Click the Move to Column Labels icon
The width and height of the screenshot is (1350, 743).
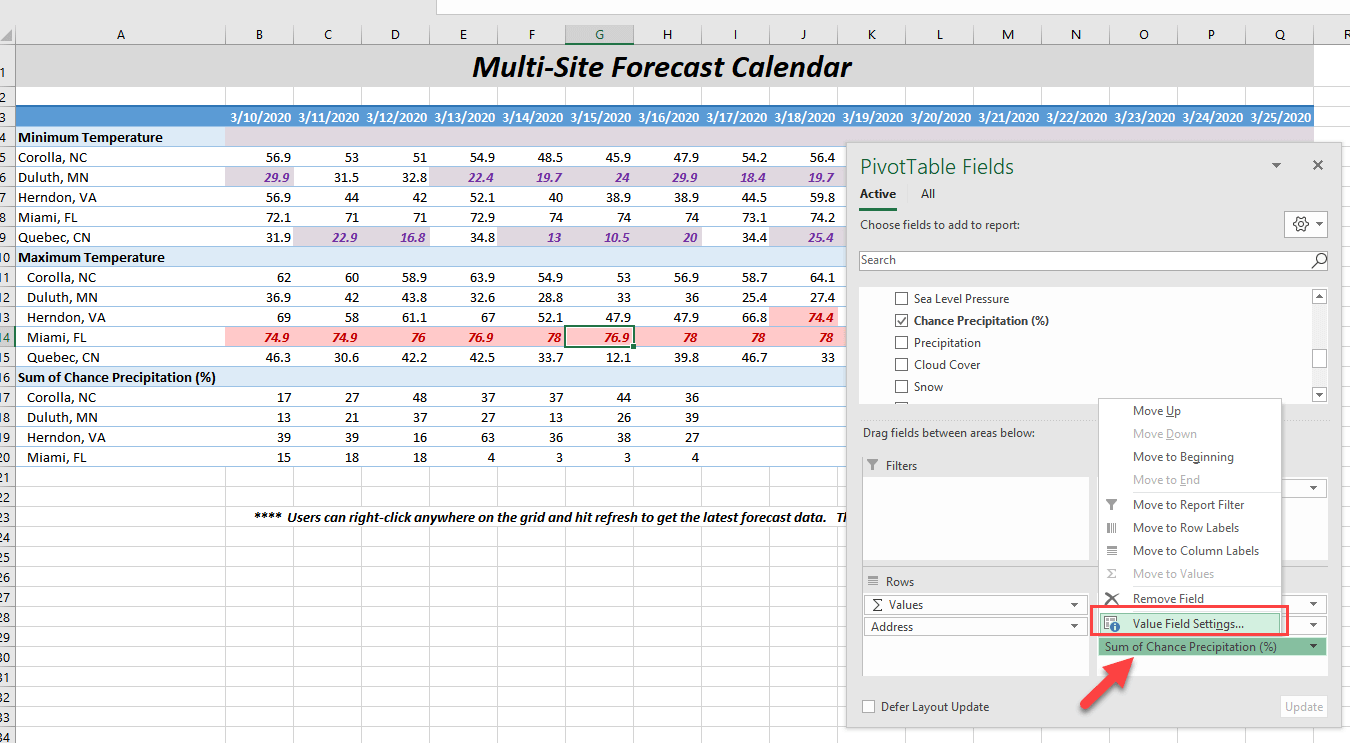click(1112, 551)
